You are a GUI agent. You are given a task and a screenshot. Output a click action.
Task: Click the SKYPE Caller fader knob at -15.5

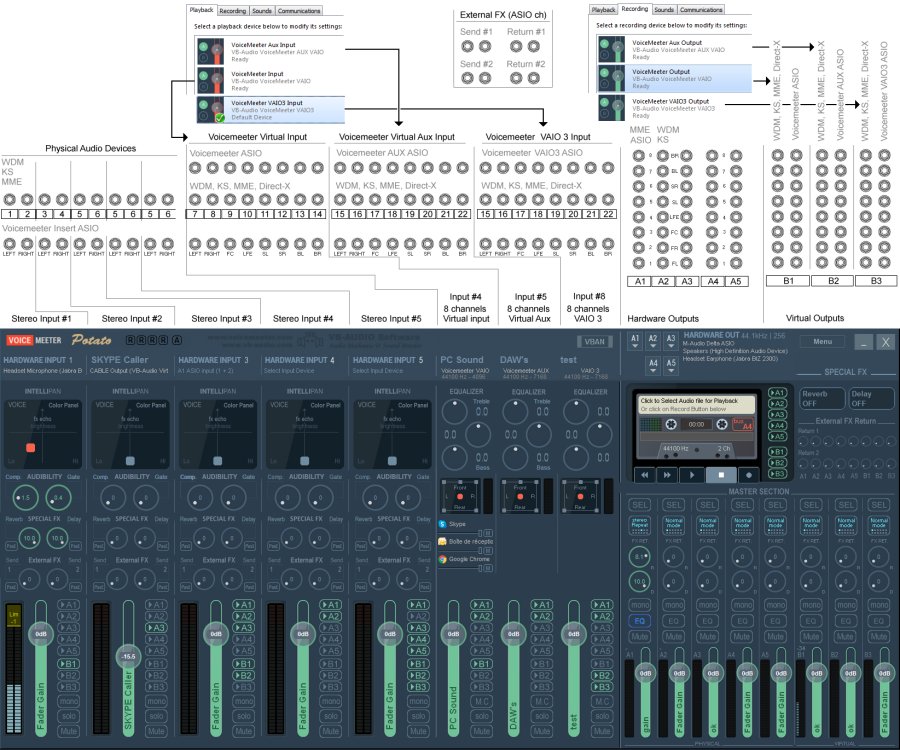pos(127,656)
